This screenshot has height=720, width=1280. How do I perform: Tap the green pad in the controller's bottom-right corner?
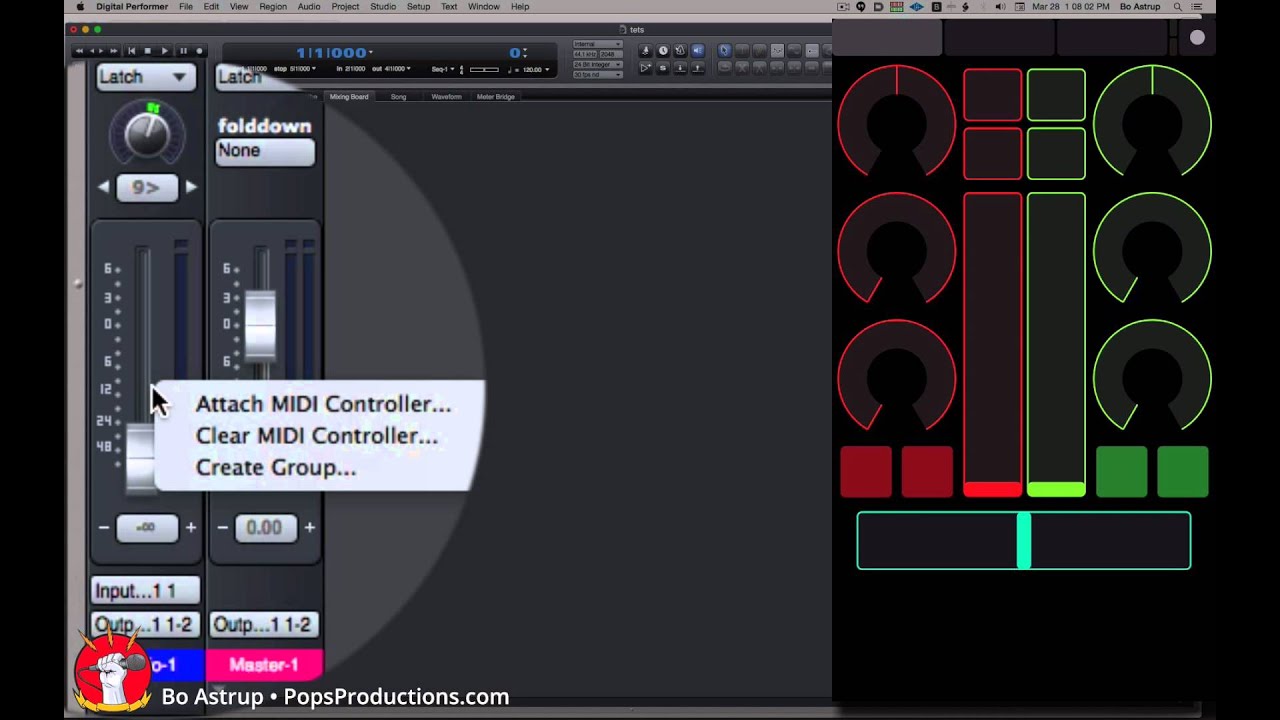1183,472
